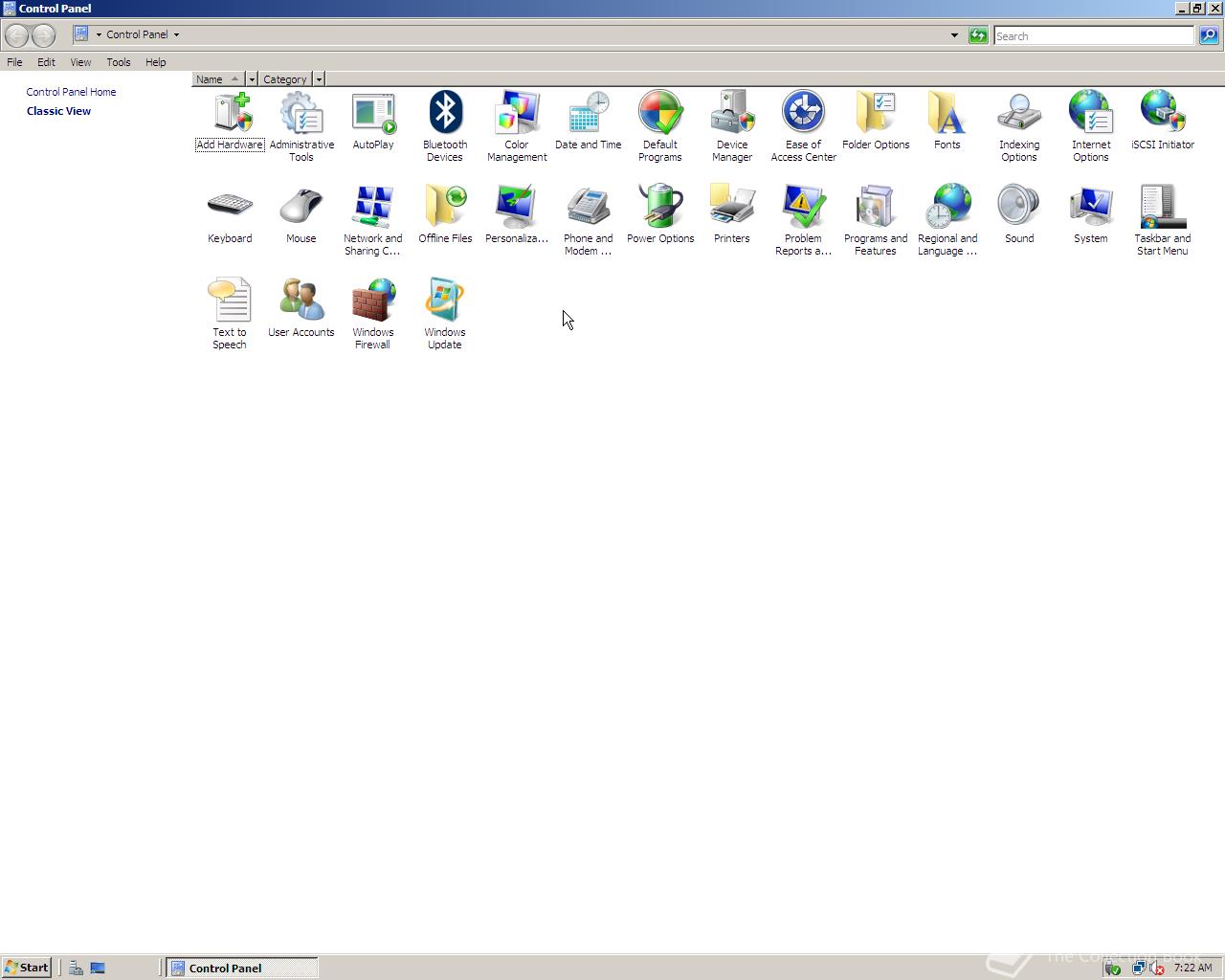This screenshot has height=980, width=1225.
Task: Switch to Control Panel Home view
Action: (x=71, y=92)
